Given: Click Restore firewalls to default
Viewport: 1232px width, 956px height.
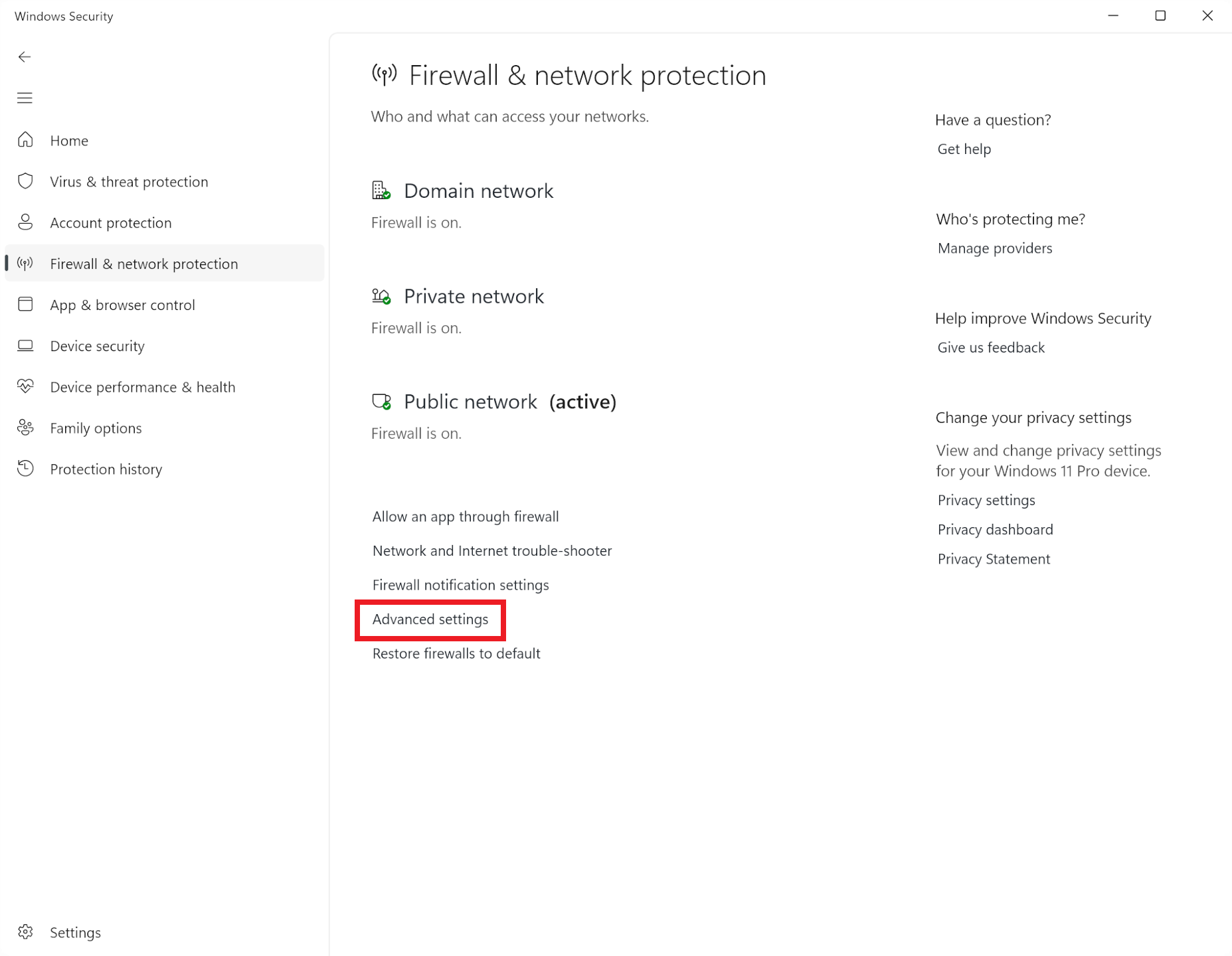Looking at the screenshot, I should 456,653.
